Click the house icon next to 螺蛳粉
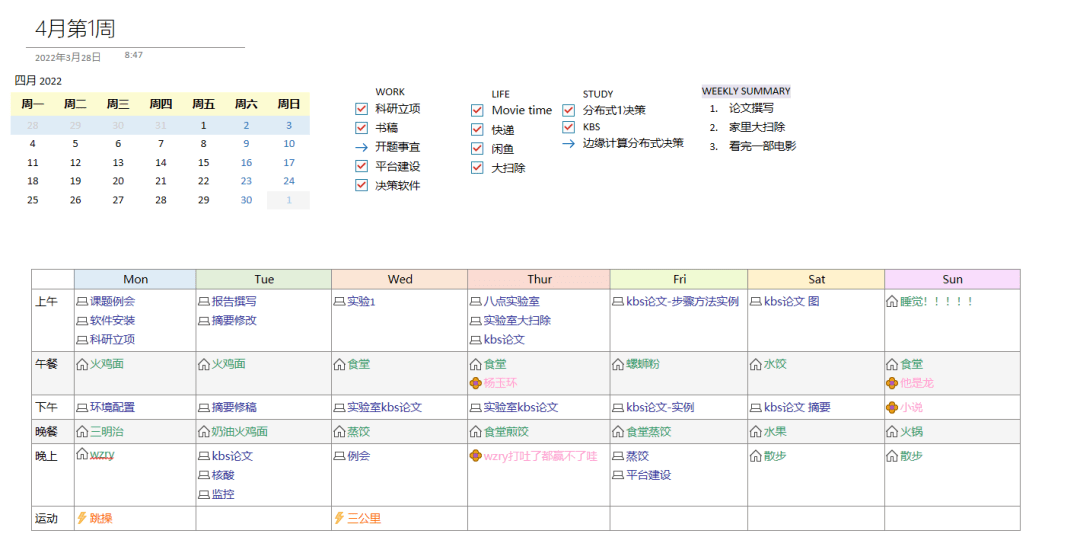 click(x=618, y=364)
